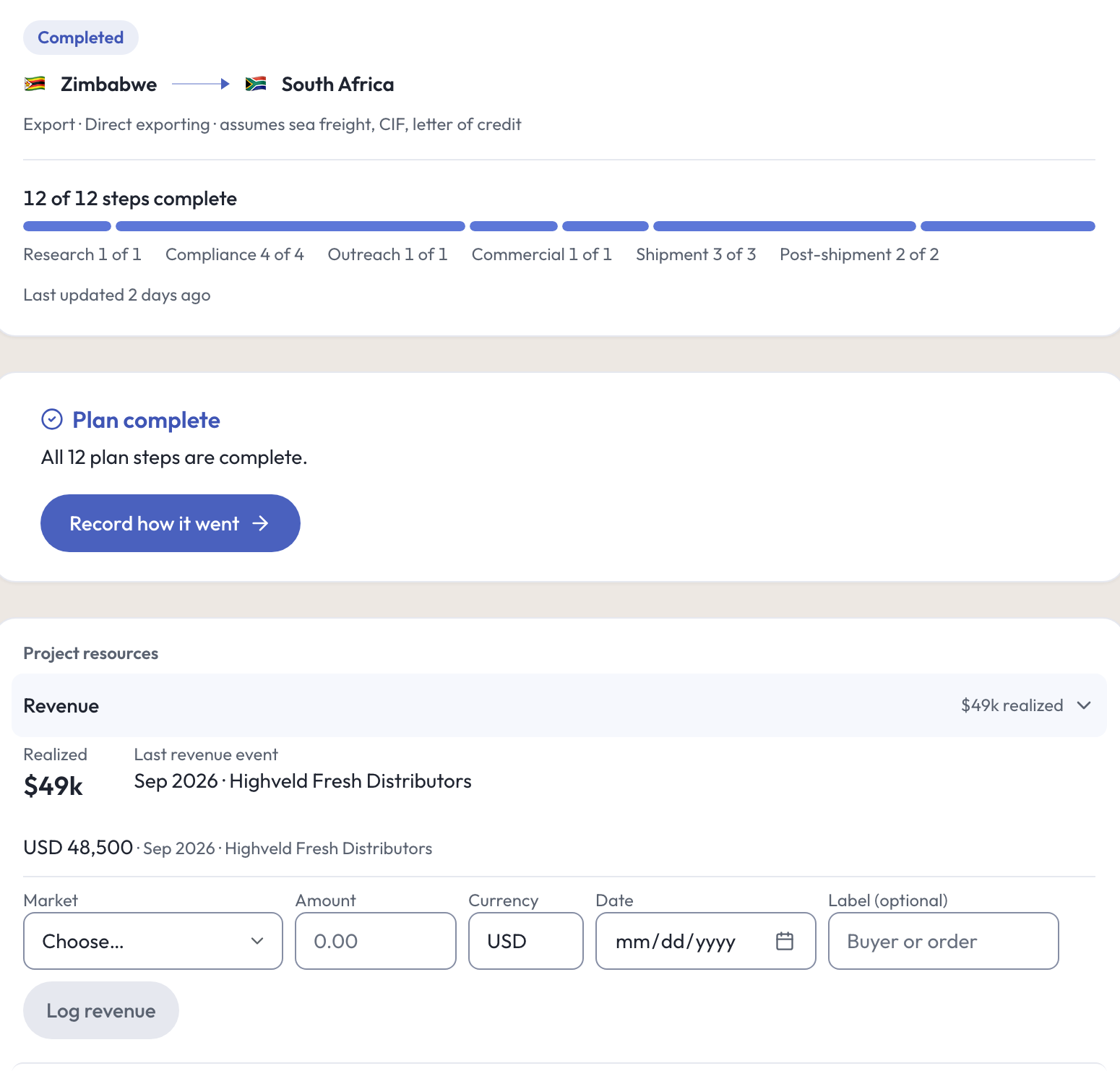Viewport: 1120px width, 1071px height.
Task: Click the "Commercial 1 of 1" label
Action: click(542, 254)
